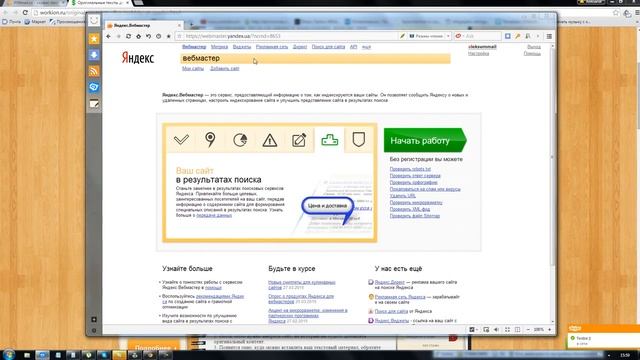Open the 'Поиск для сайта' service link
640x360 pixels.
pos(328,47)
